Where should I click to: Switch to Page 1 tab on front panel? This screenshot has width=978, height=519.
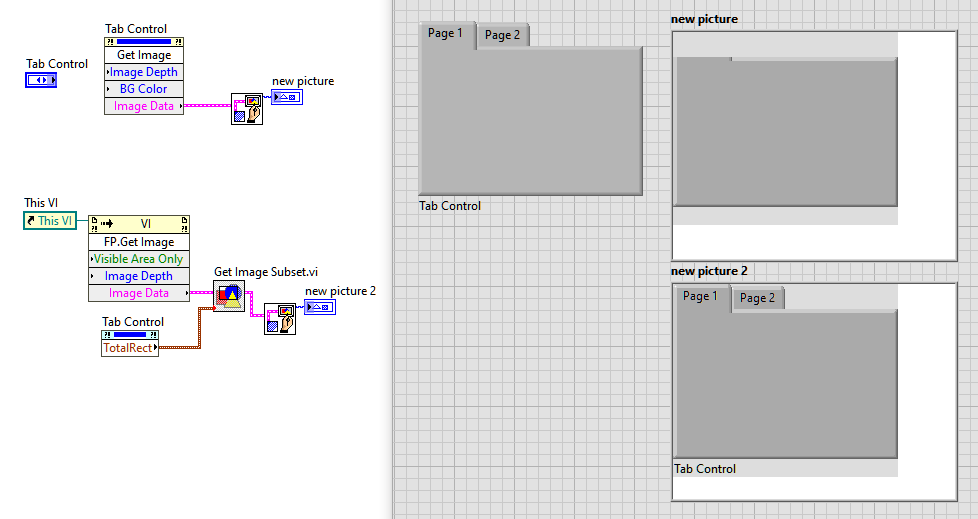445,33
